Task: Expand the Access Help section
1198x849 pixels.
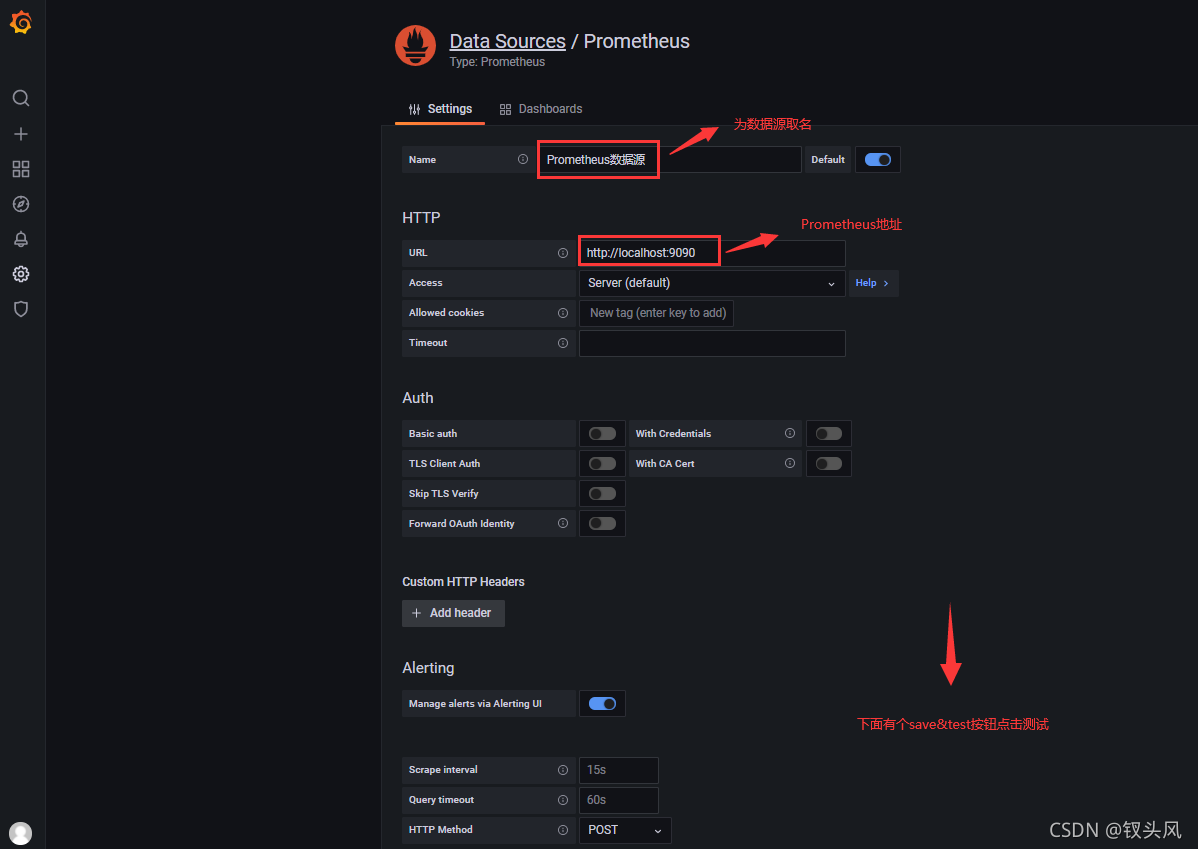Action: click(x=873, y=283)
